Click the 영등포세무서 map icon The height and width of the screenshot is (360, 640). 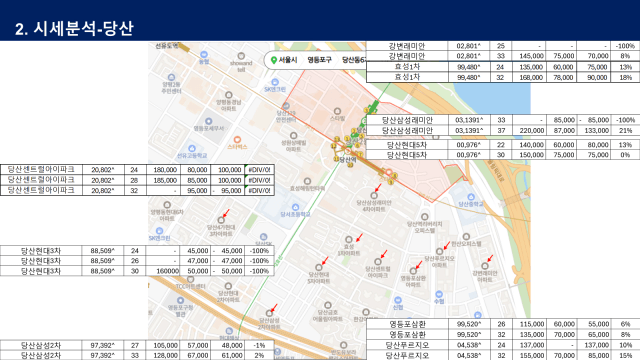209,121
